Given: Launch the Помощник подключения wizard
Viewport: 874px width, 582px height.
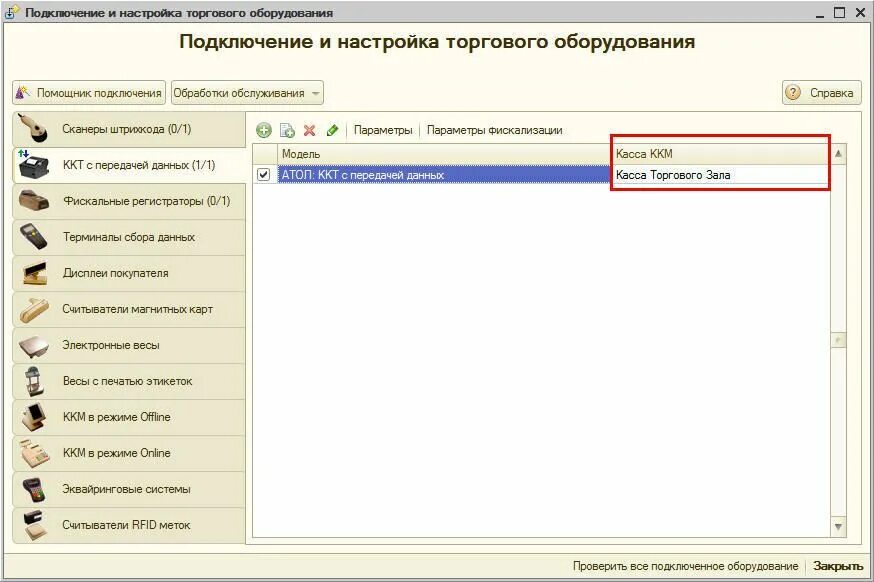Looking at the screenshot, I should (x=88, y=92).
